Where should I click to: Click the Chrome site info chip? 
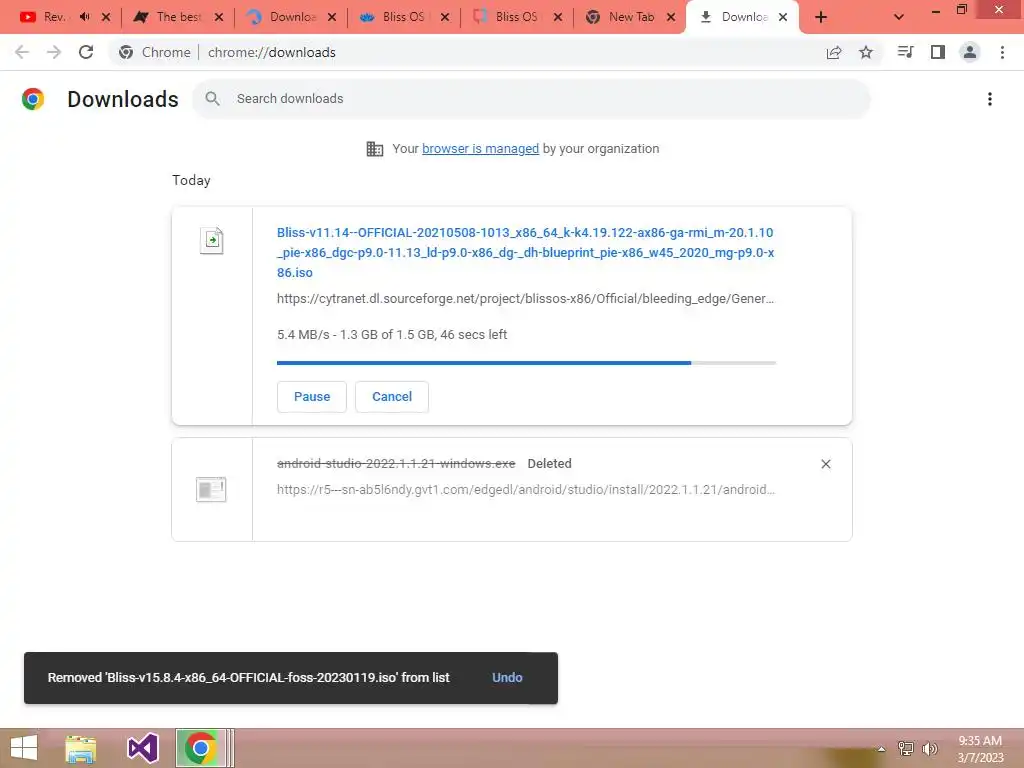[155, 52]
